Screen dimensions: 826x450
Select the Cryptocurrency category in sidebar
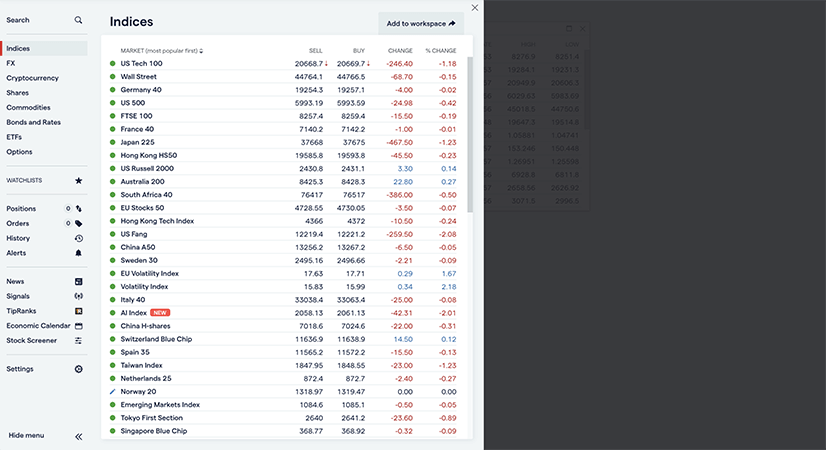pos(32,78)
